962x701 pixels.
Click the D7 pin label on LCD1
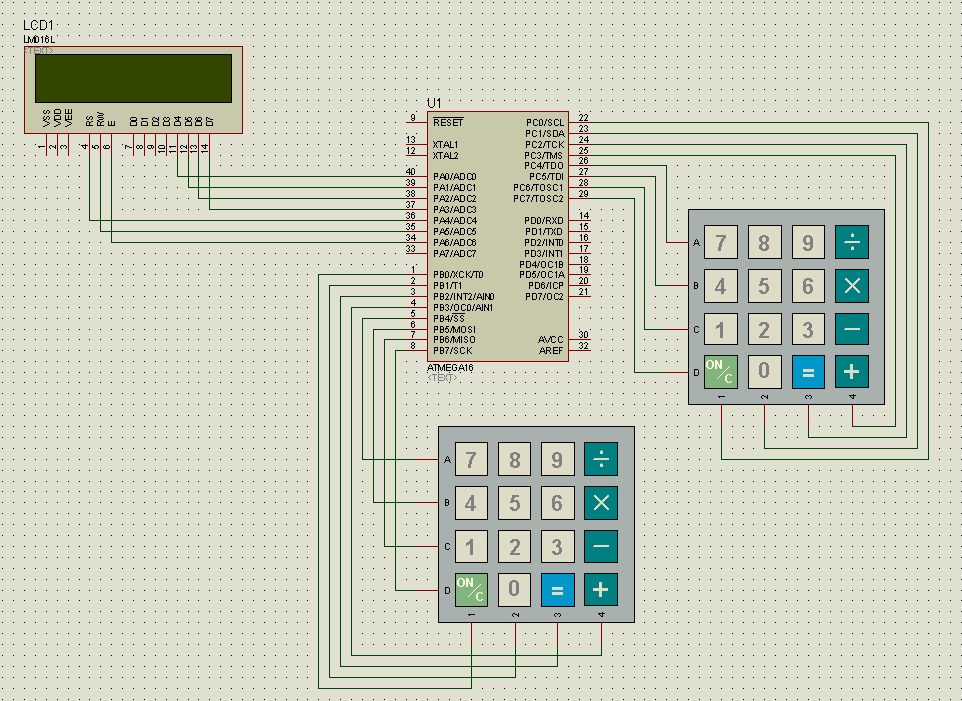(209, 121)
